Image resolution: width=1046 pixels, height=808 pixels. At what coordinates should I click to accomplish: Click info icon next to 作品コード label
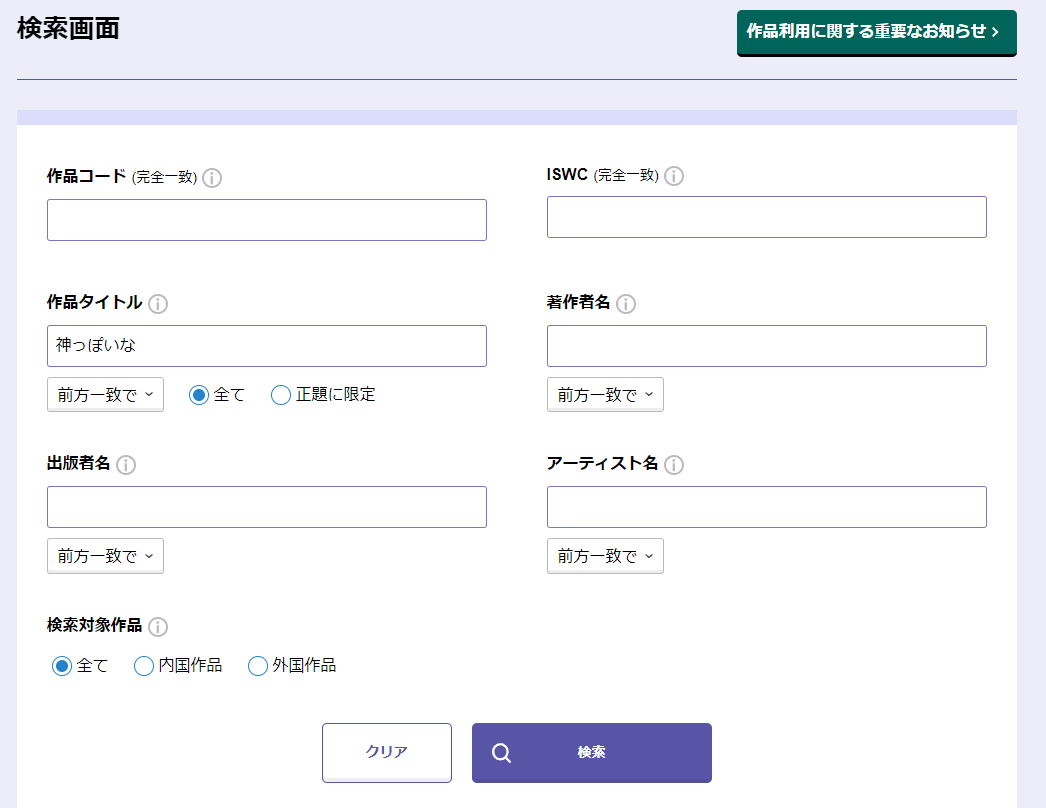coord(212,178)
